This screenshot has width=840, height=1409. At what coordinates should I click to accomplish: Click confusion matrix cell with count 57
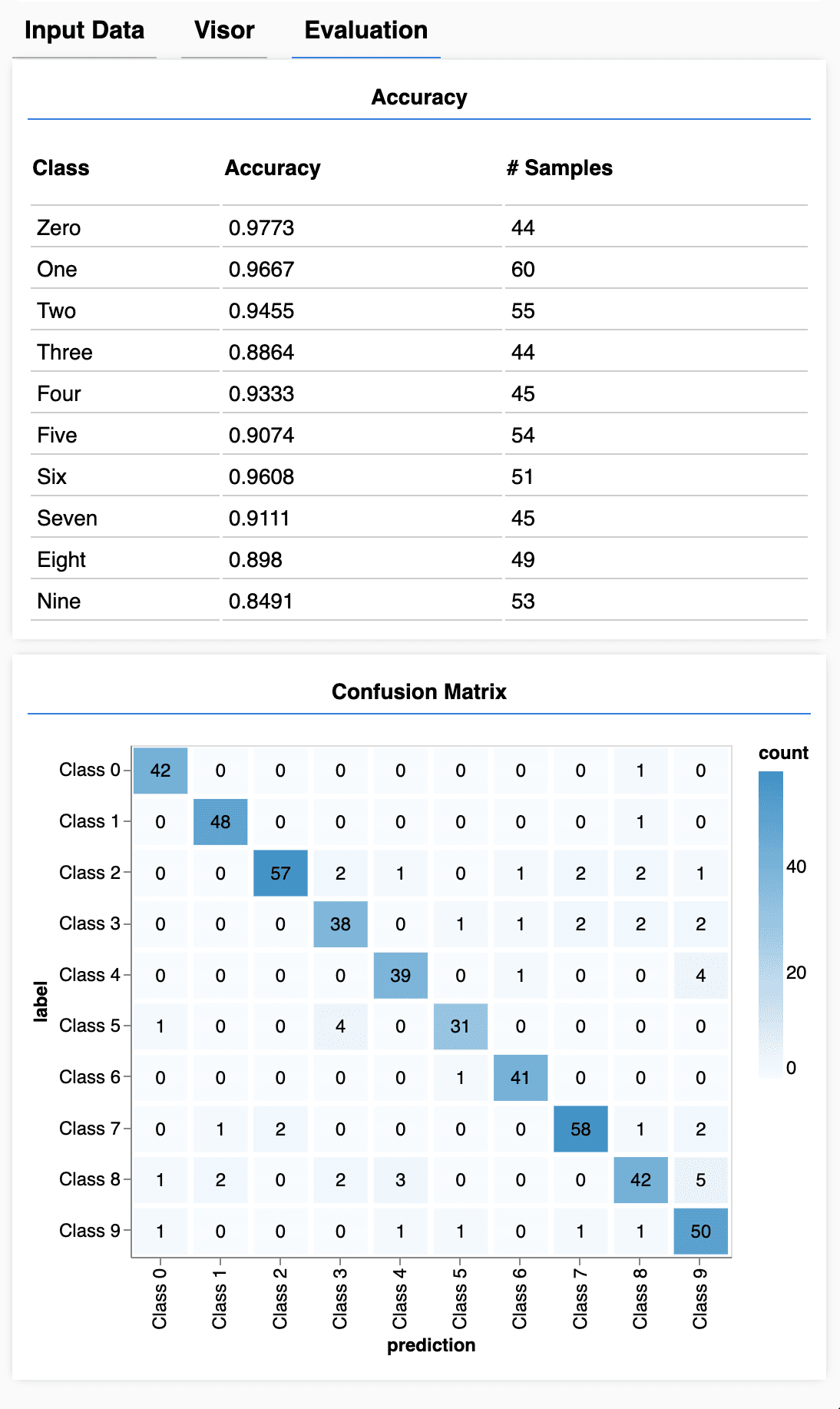[x=280, y=873]
